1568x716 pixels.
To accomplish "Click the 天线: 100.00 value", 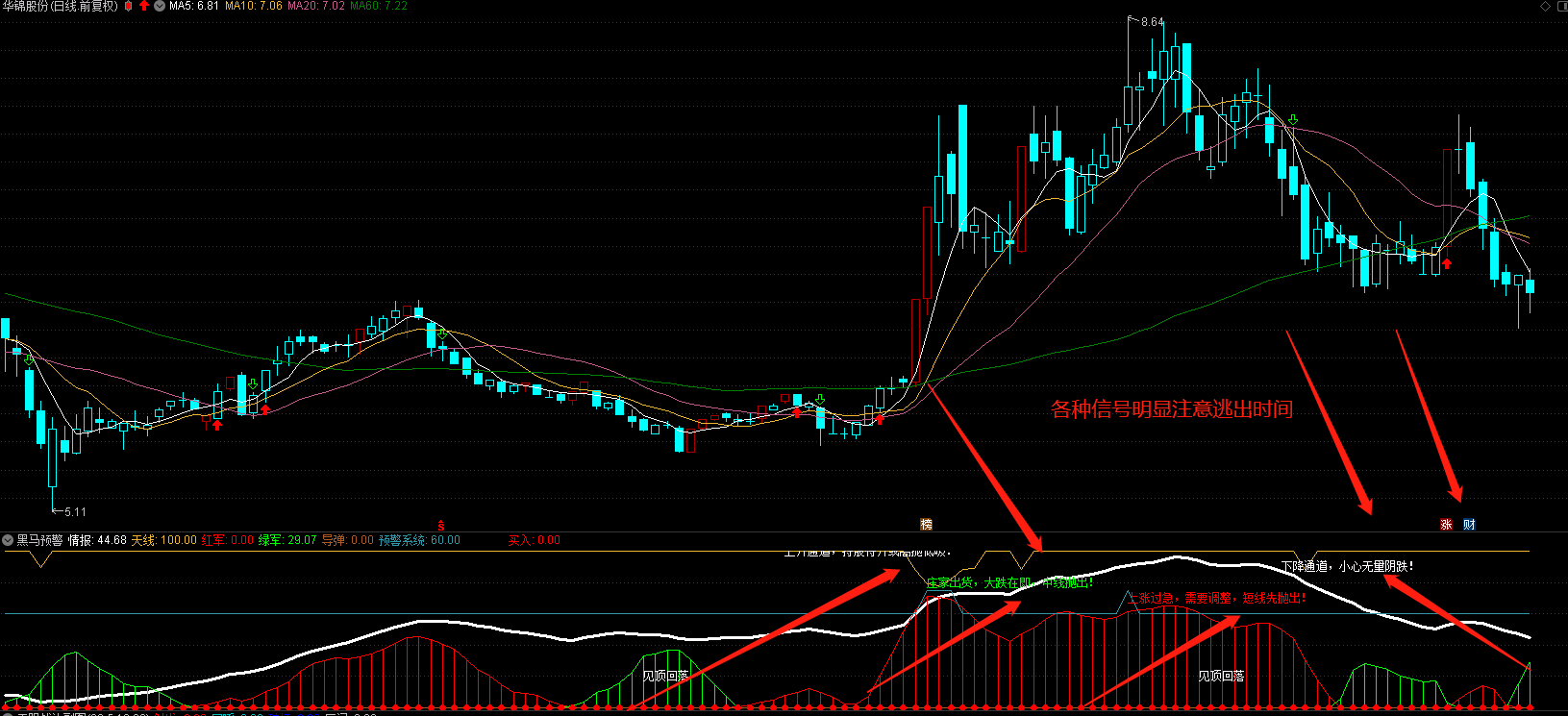I will (164, 540).
